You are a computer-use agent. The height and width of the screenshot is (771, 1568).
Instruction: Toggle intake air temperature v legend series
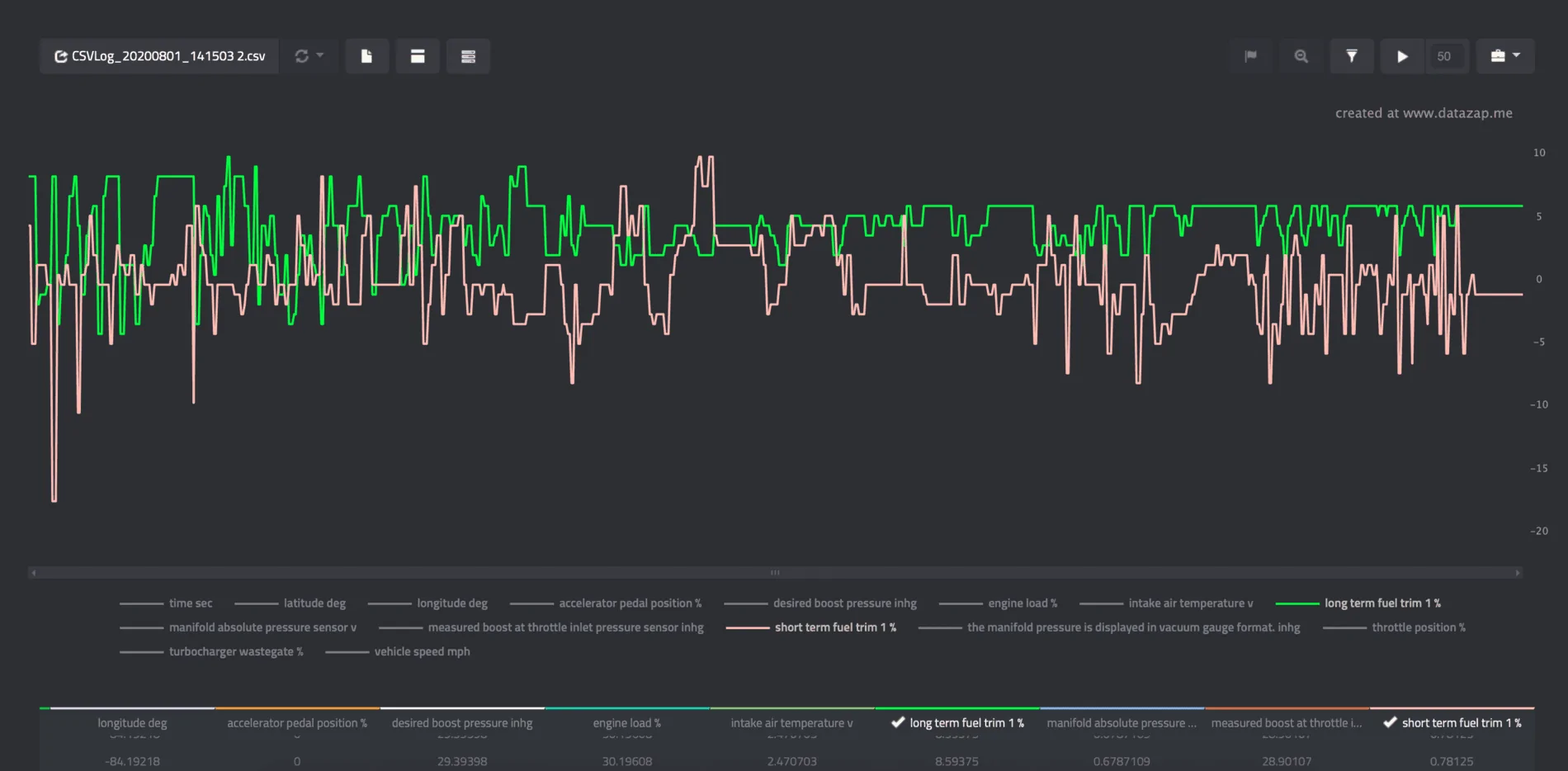(1166, 603)
